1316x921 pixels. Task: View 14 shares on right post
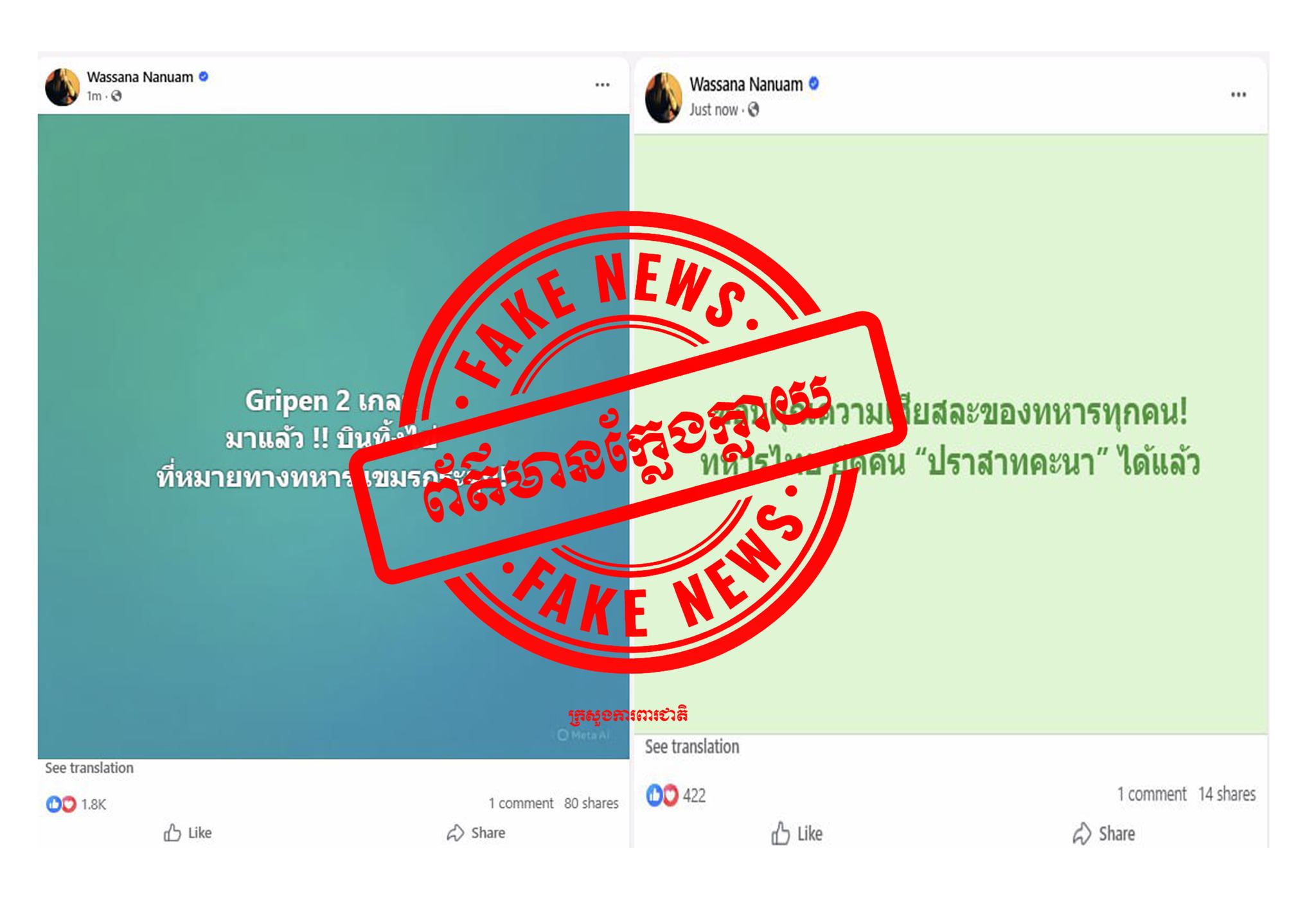click(1227, 794)
